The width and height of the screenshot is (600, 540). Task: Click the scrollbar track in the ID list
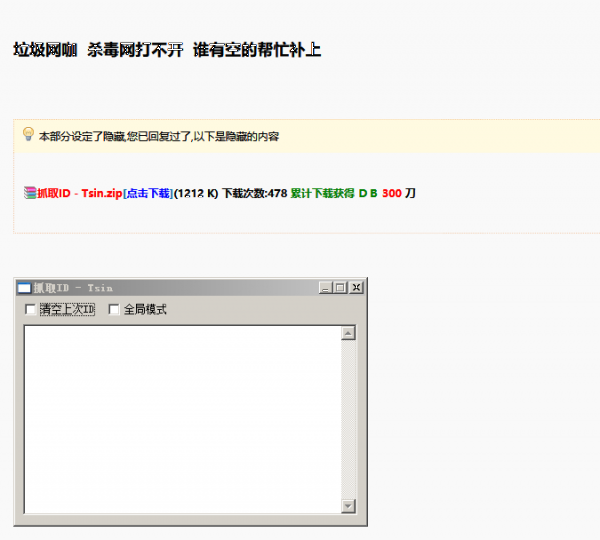tap(348, 420)
